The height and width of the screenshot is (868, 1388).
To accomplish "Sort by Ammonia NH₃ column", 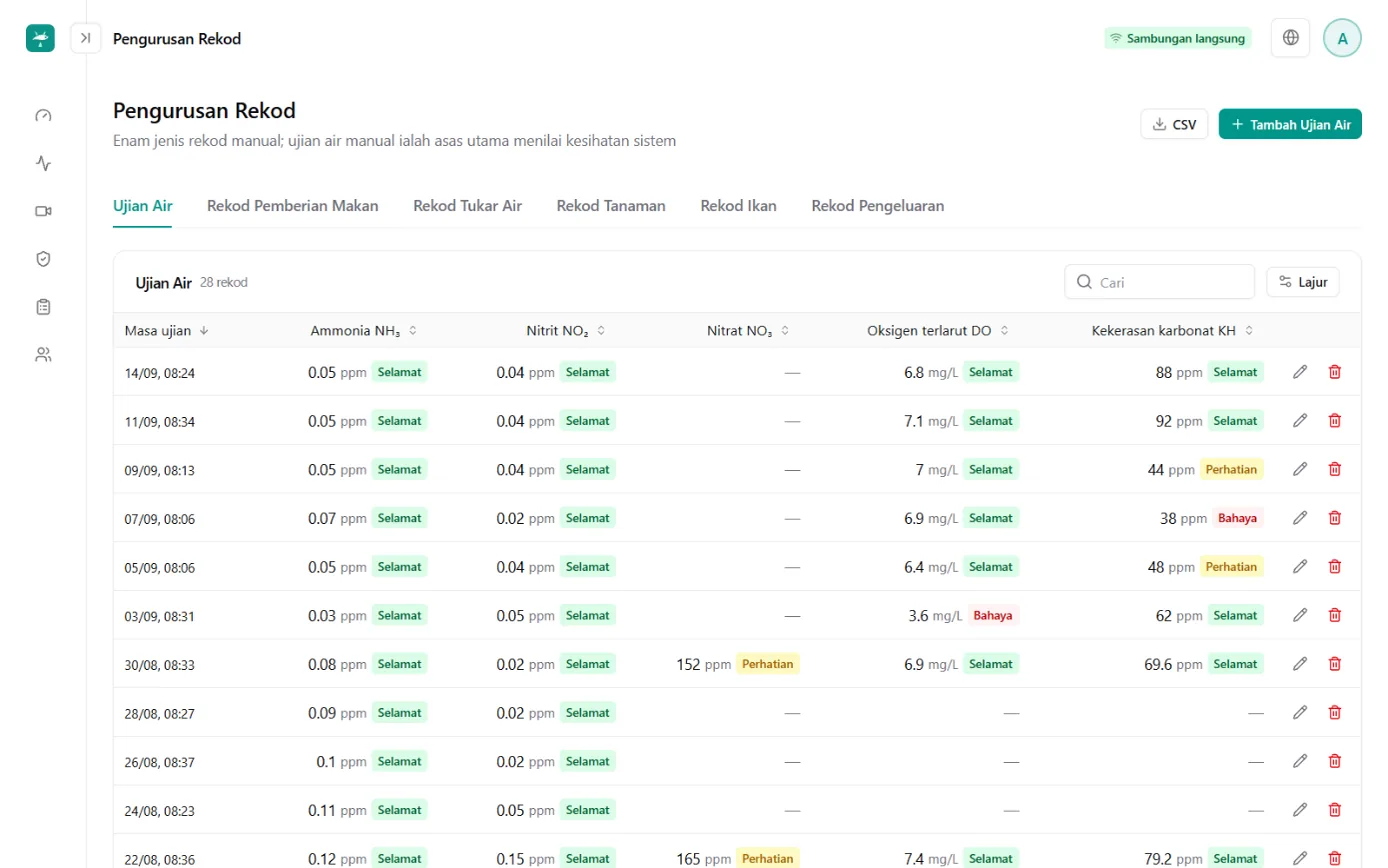I will (364, 330).
